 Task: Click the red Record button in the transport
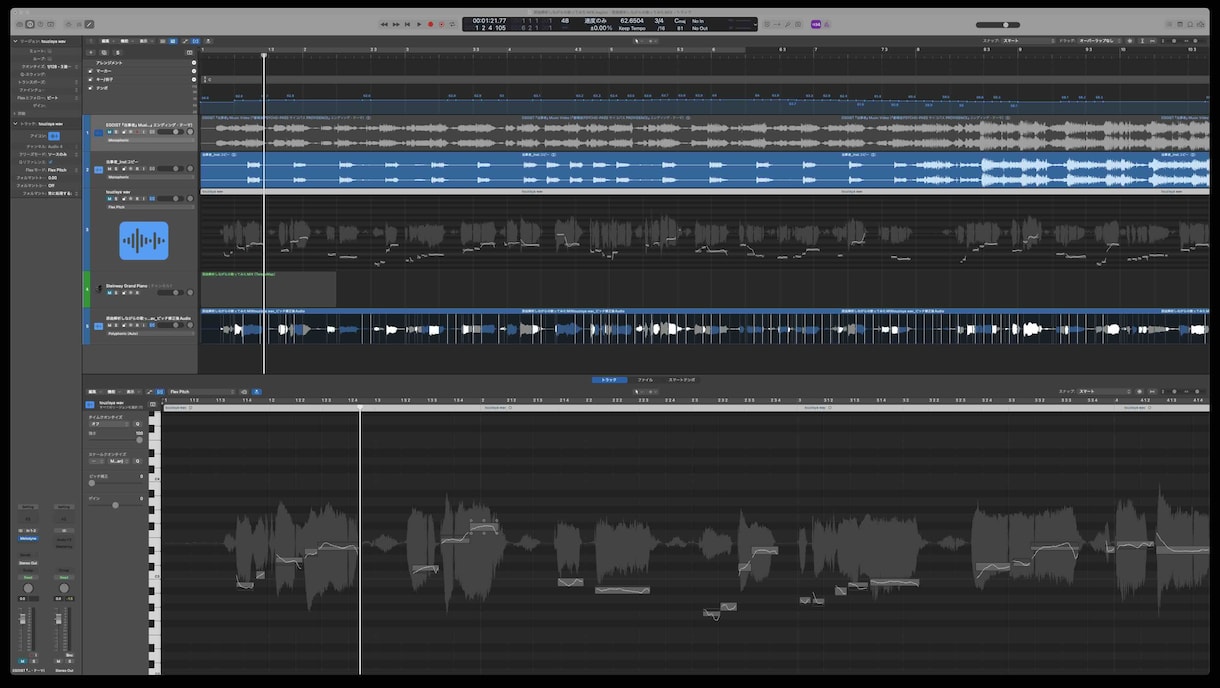431,24
